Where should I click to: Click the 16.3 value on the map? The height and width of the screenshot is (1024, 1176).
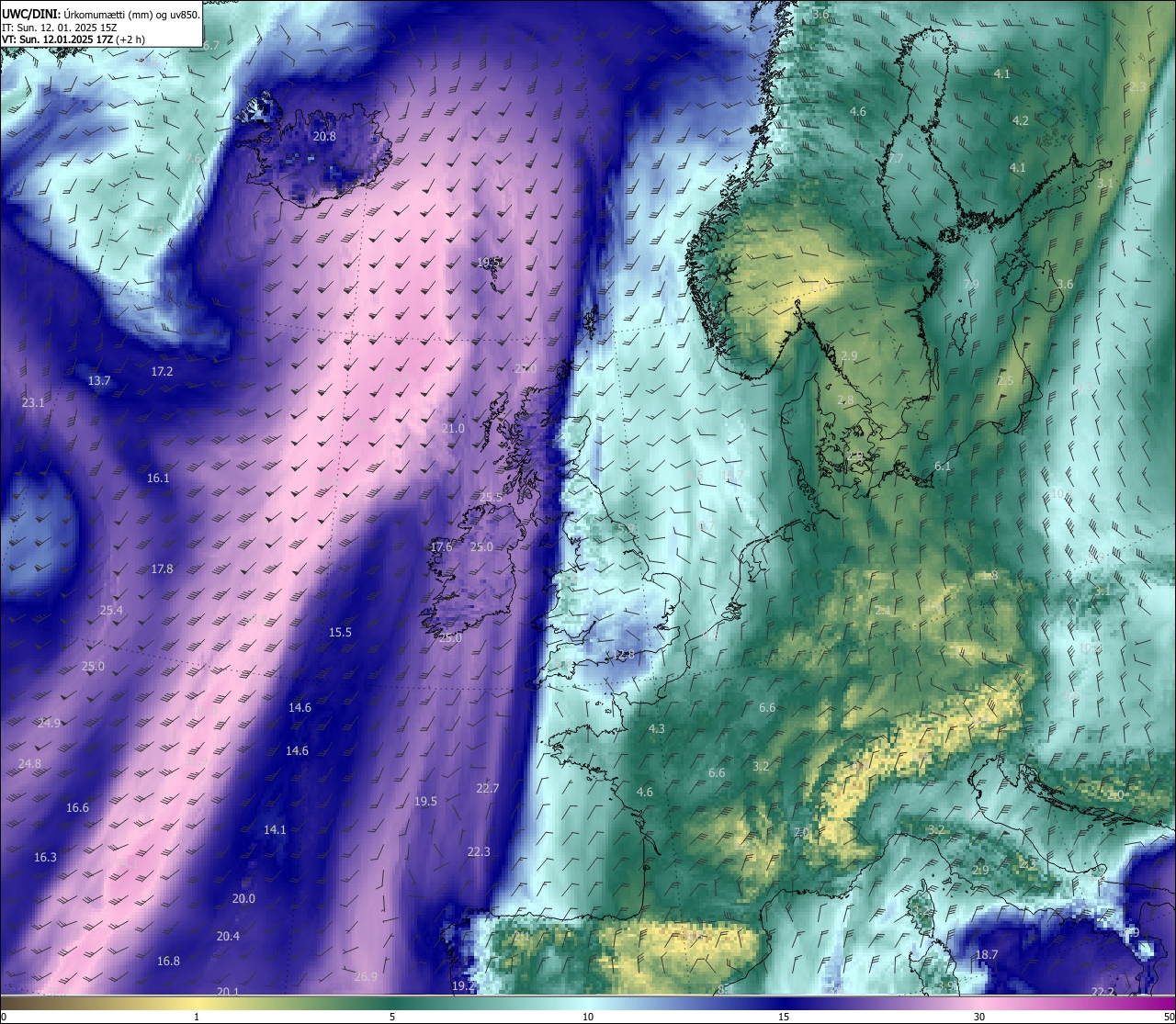[45, 858]
